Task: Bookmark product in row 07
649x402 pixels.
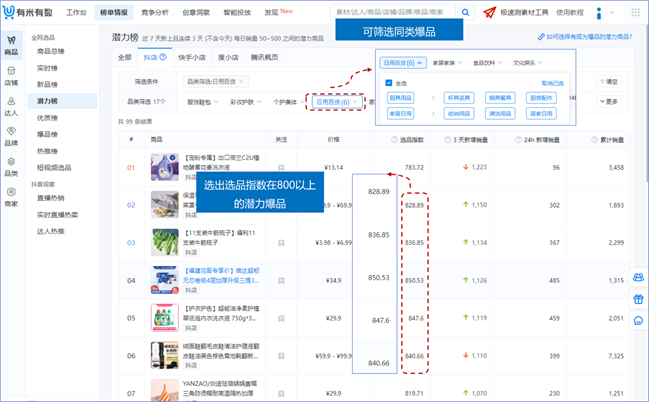Action: coord(281,394)
